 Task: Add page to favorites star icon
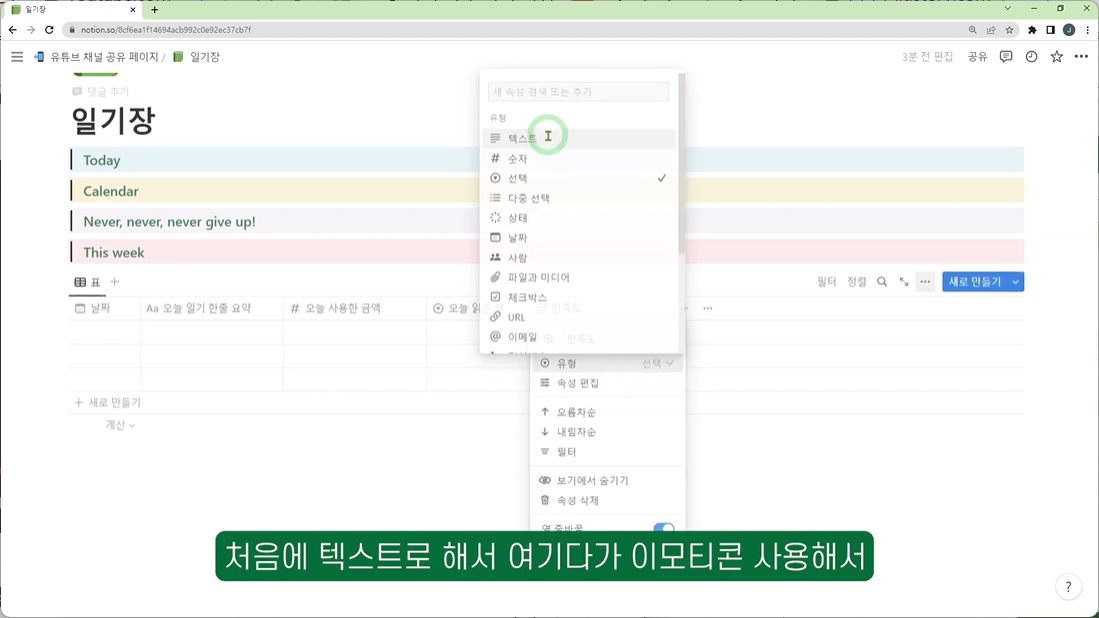coord(1056,57)
